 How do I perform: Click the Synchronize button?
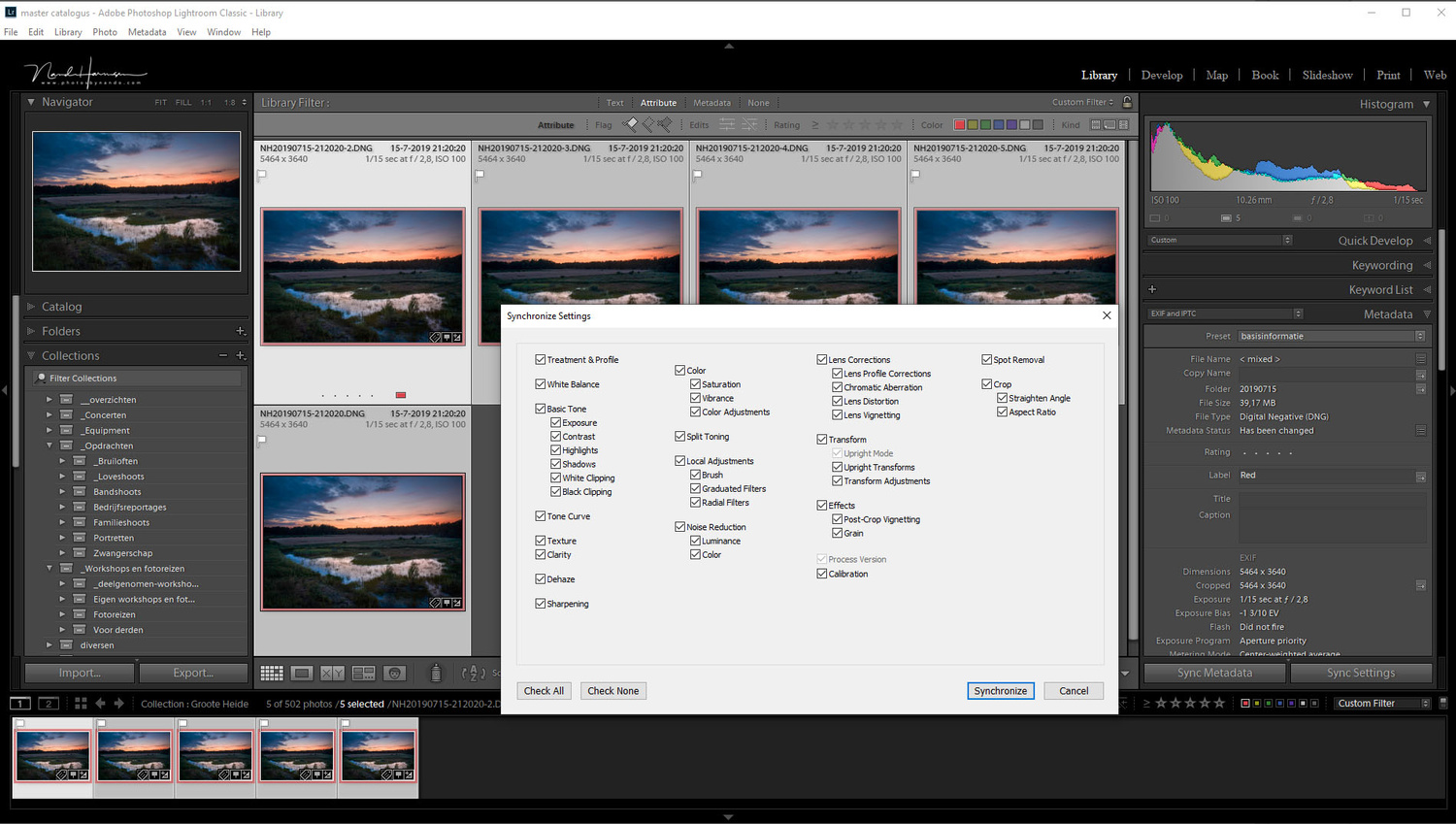[x=1001, y=691]
